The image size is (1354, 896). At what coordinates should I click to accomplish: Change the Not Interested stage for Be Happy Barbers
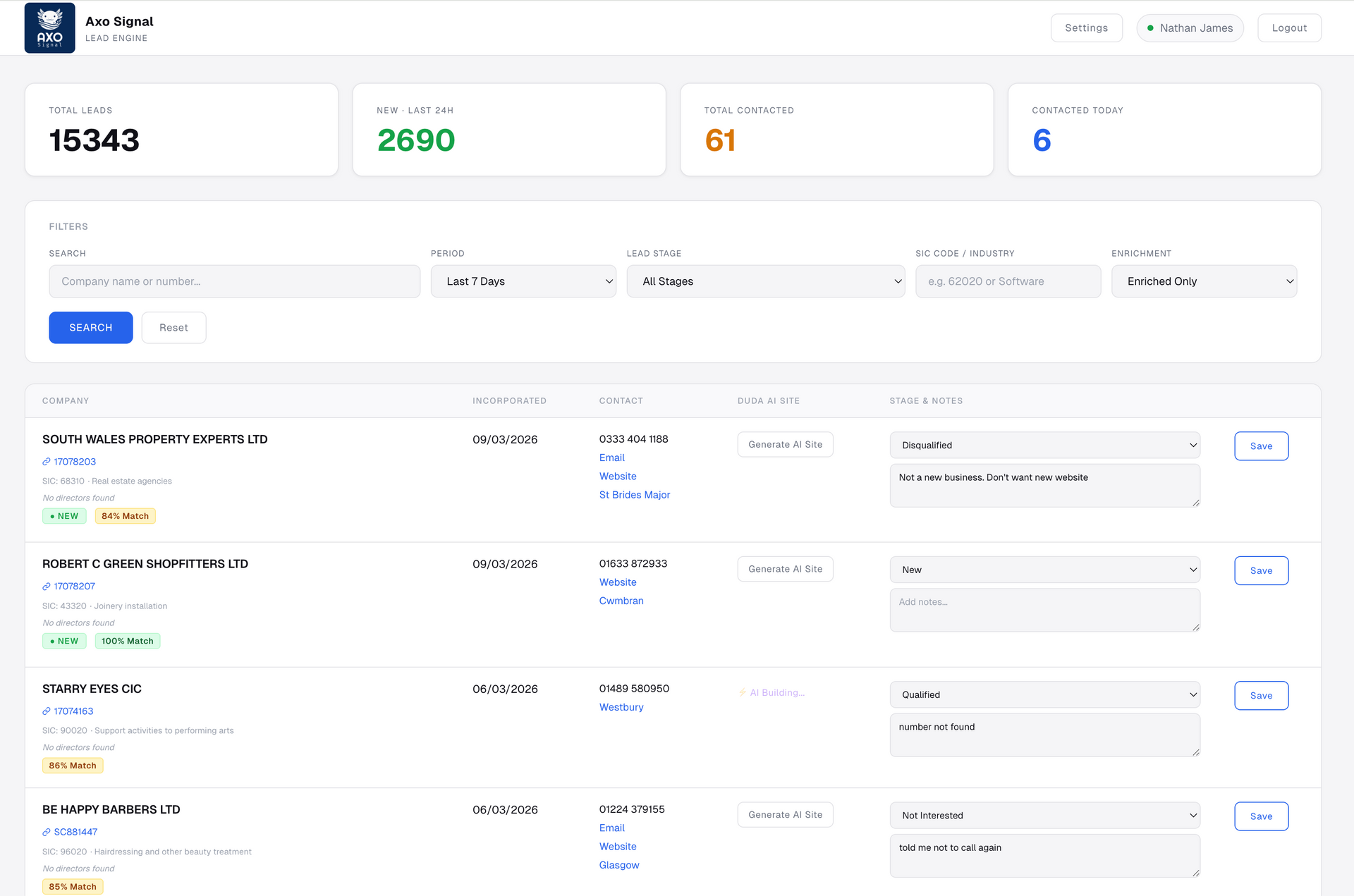(x=1044, y=815)
